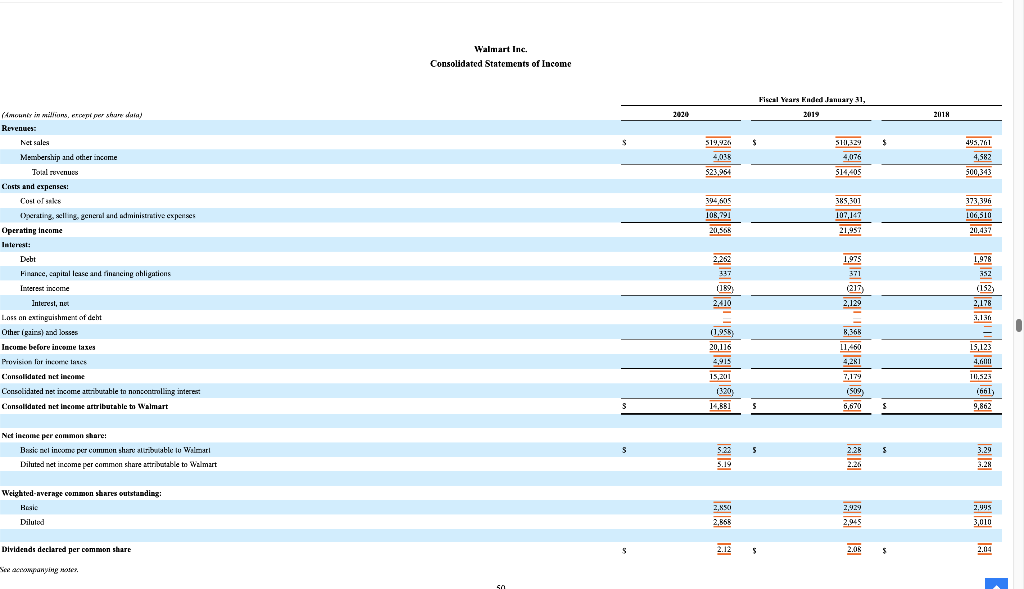Select 2018 diluted shares outstanding 3,010

click(982, 522)
